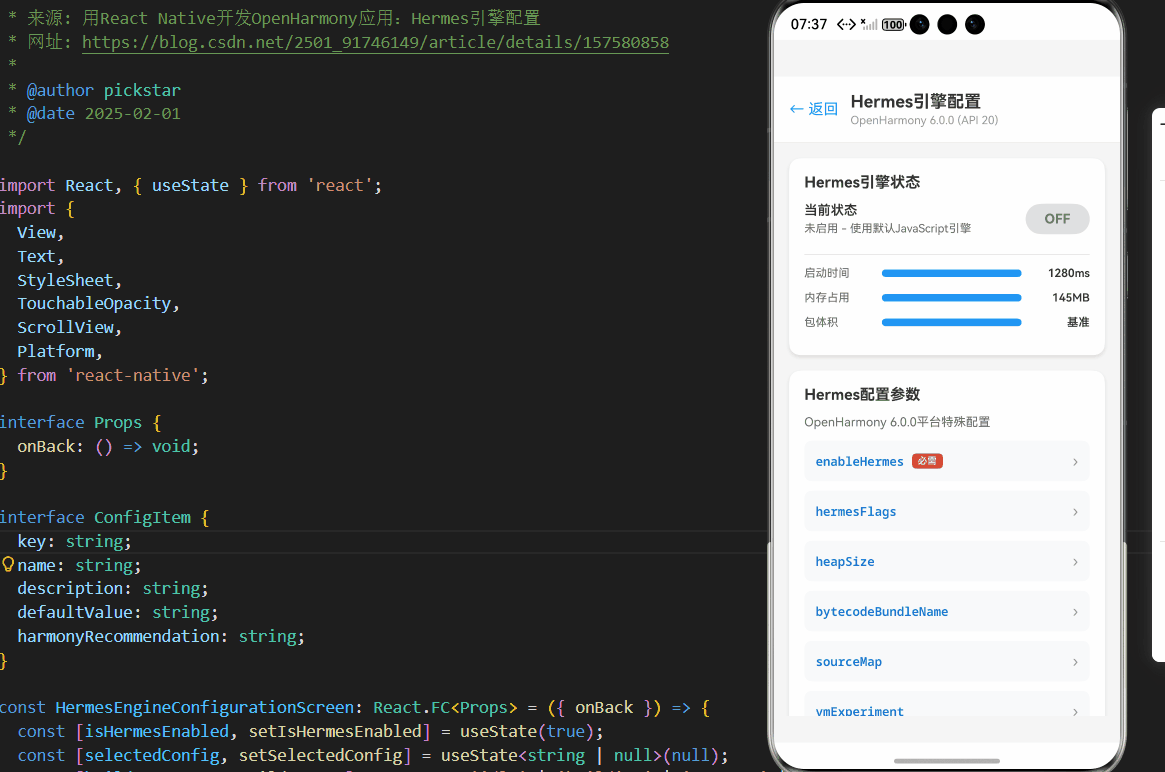Open the heapSize config row

click(x=947, y=562)
